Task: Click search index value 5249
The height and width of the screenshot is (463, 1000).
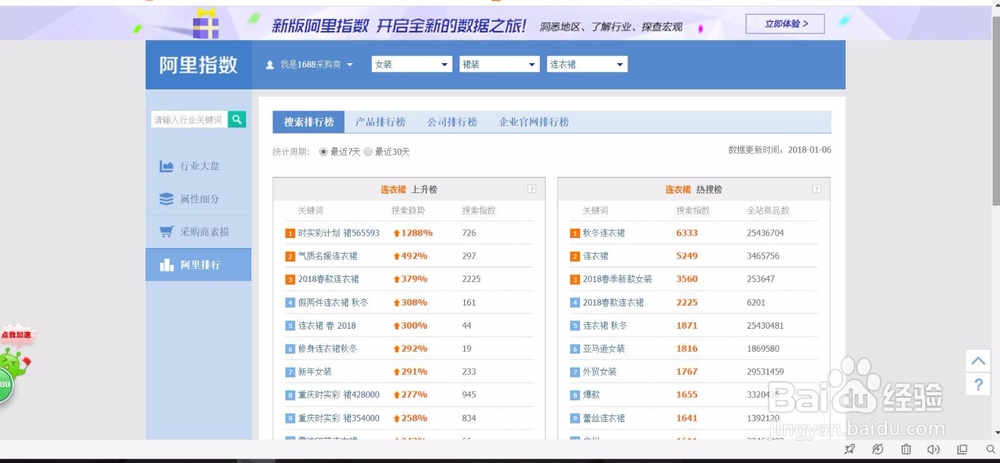Action: click(687, 256)
